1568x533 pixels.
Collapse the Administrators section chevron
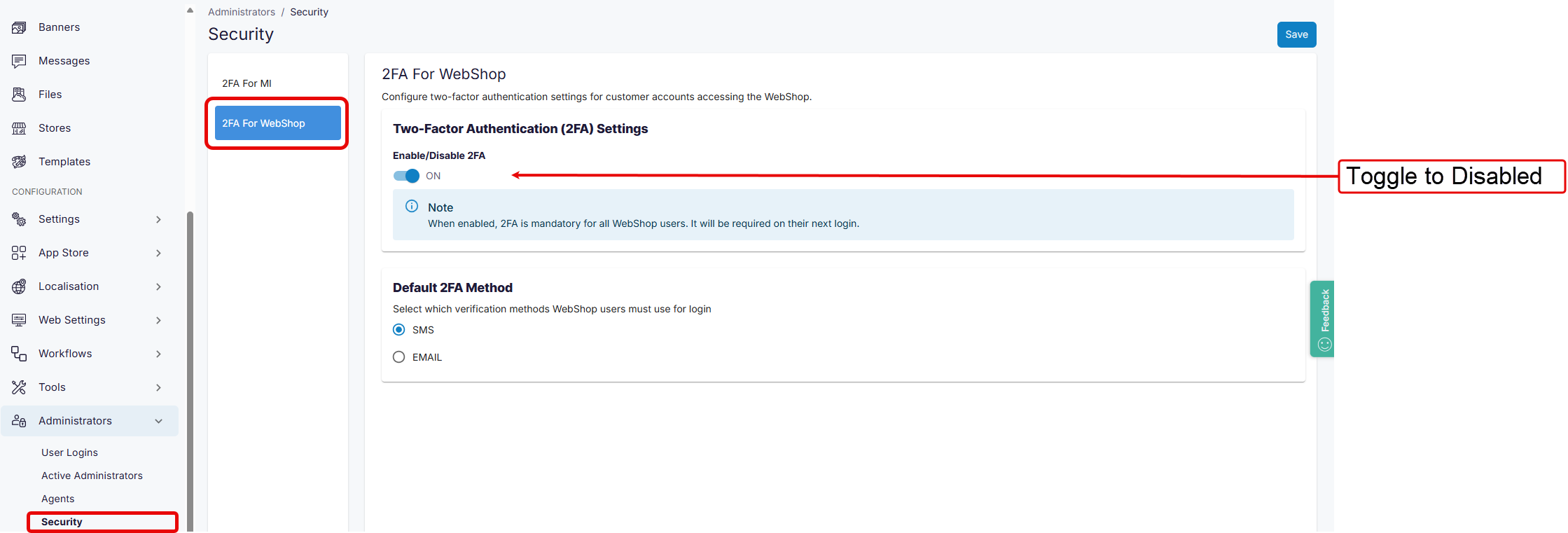pos(159,421)
